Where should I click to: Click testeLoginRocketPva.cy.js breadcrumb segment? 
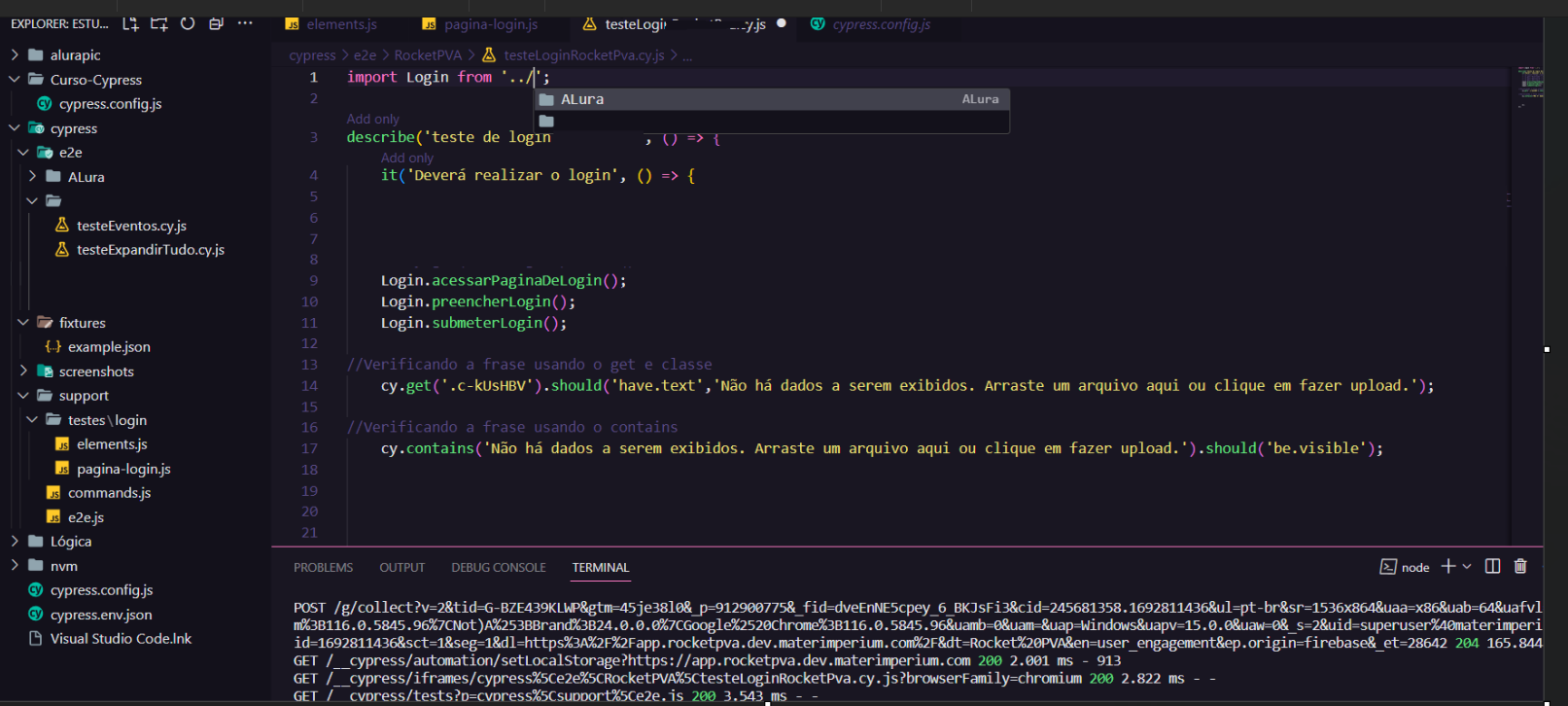tap(584, 55)
